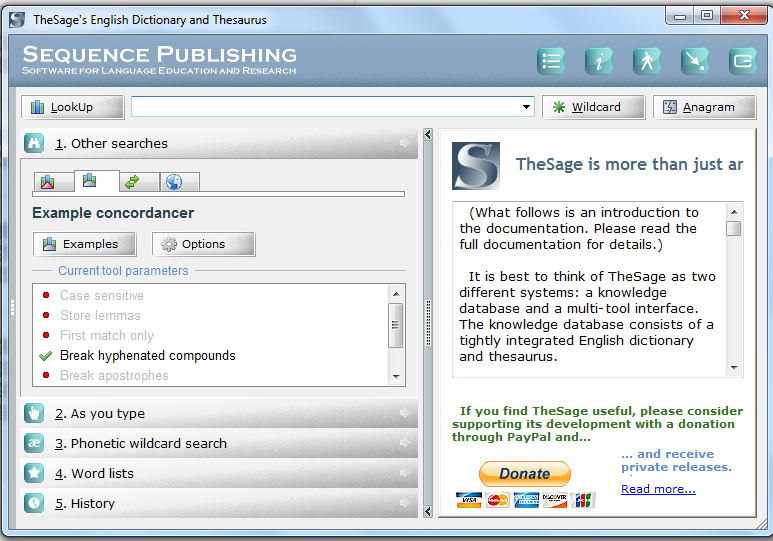The width and height of the screenshot is (773, 541).
Task: Switch to the globe tab
Action: [x=180, y=182]
